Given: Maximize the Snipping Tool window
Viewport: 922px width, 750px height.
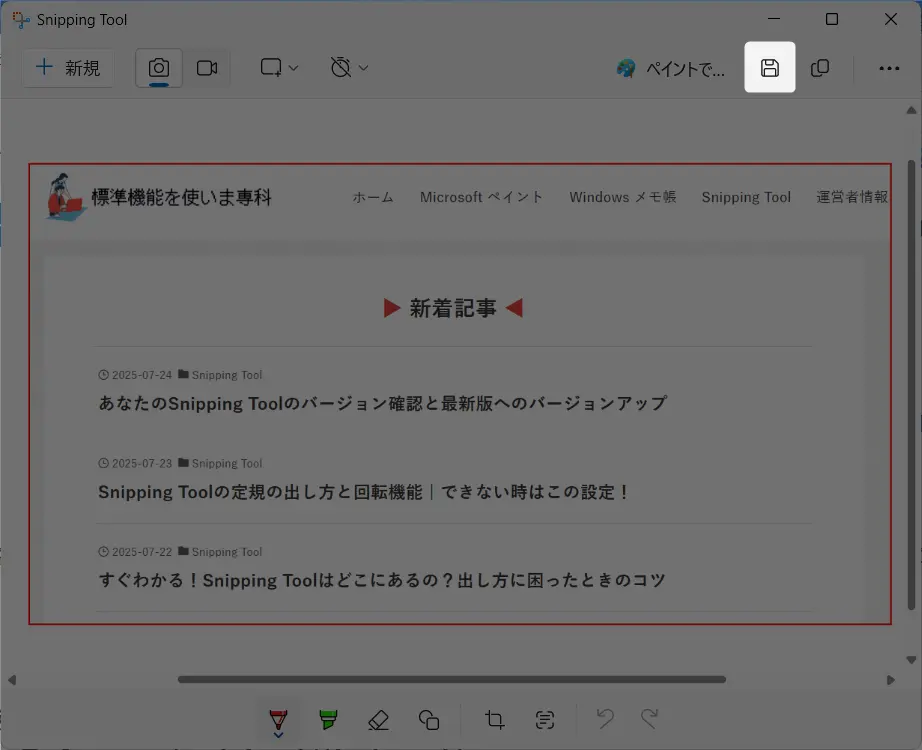Looking at the screenshot, I should [831, 19].
